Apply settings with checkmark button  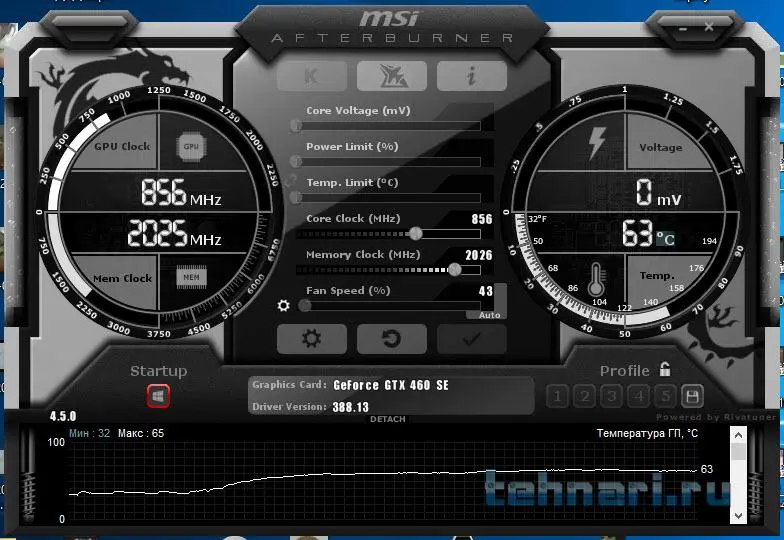(x=472, y=339)
